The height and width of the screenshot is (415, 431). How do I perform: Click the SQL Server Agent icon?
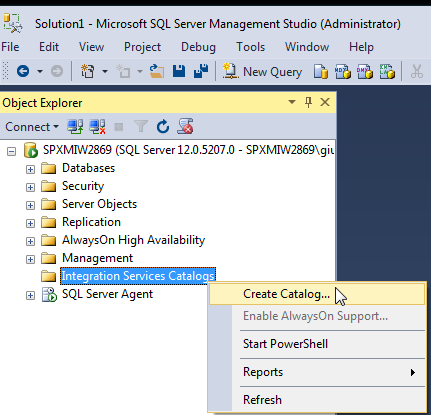point(49,294)
